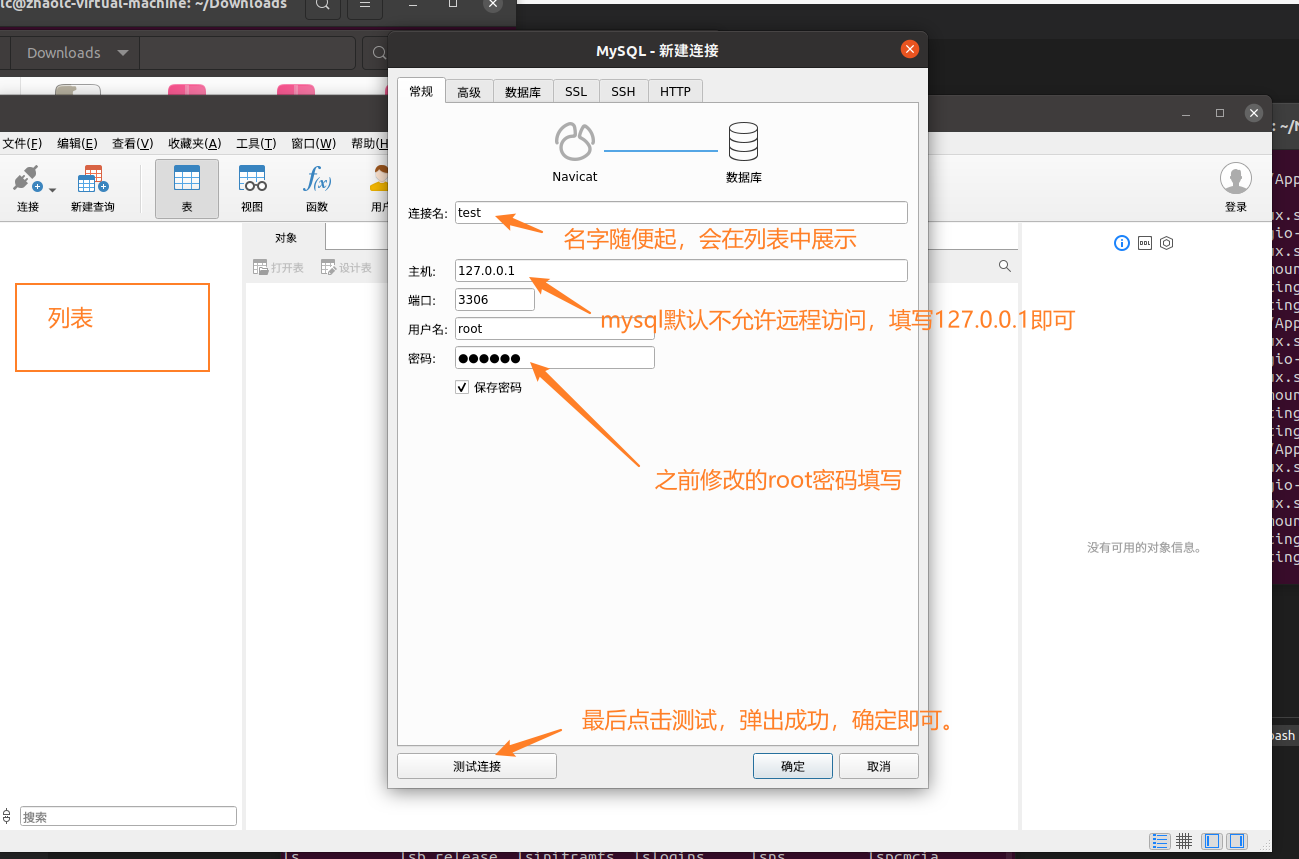Open the 收藏夹(A) menu
This screenshot has width=1299, height=859.
pyautogui.click(x=194, y=144)
